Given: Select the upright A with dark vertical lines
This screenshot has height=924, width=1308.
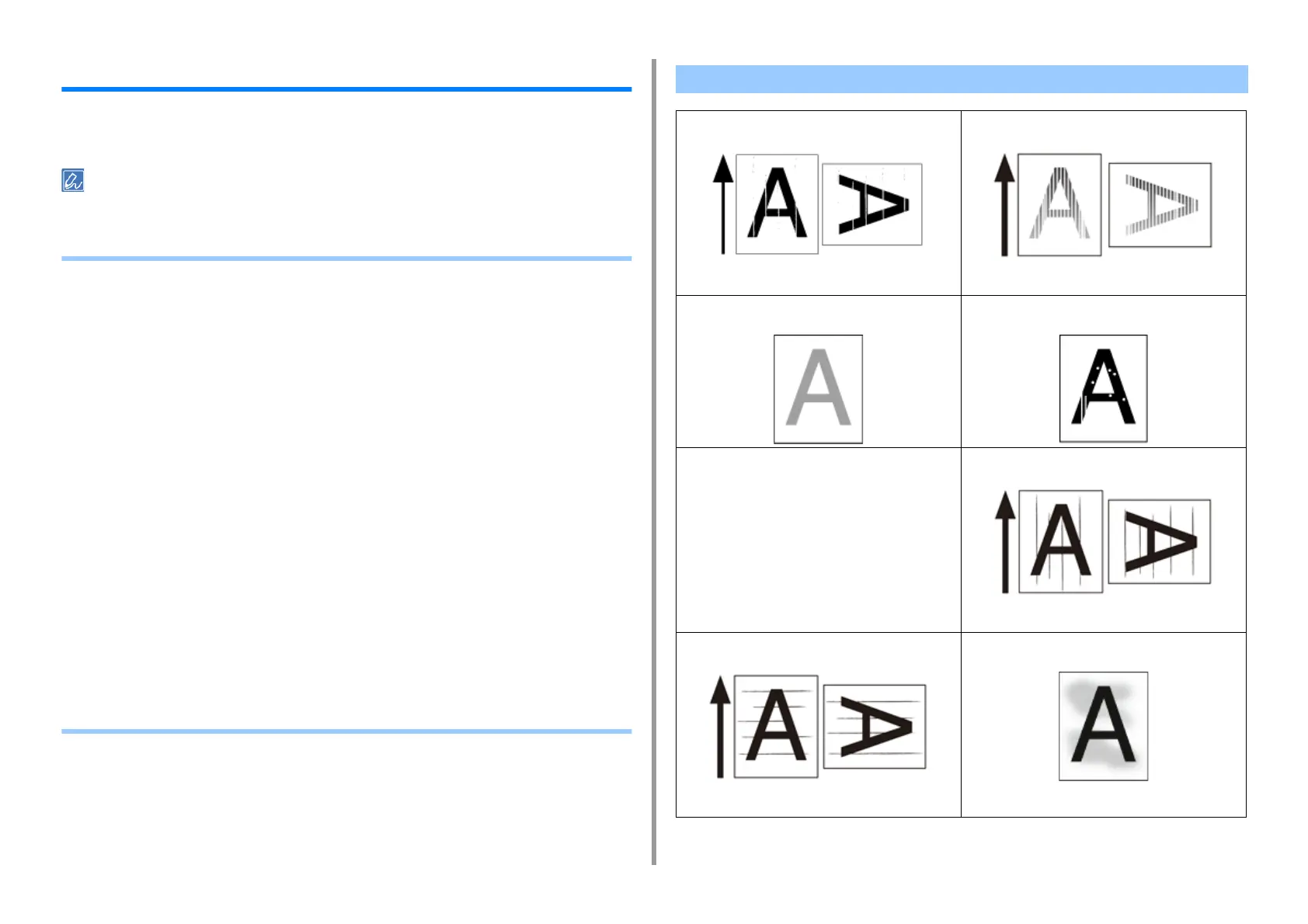Looking at the screenshot, I should pos(1060,541).
